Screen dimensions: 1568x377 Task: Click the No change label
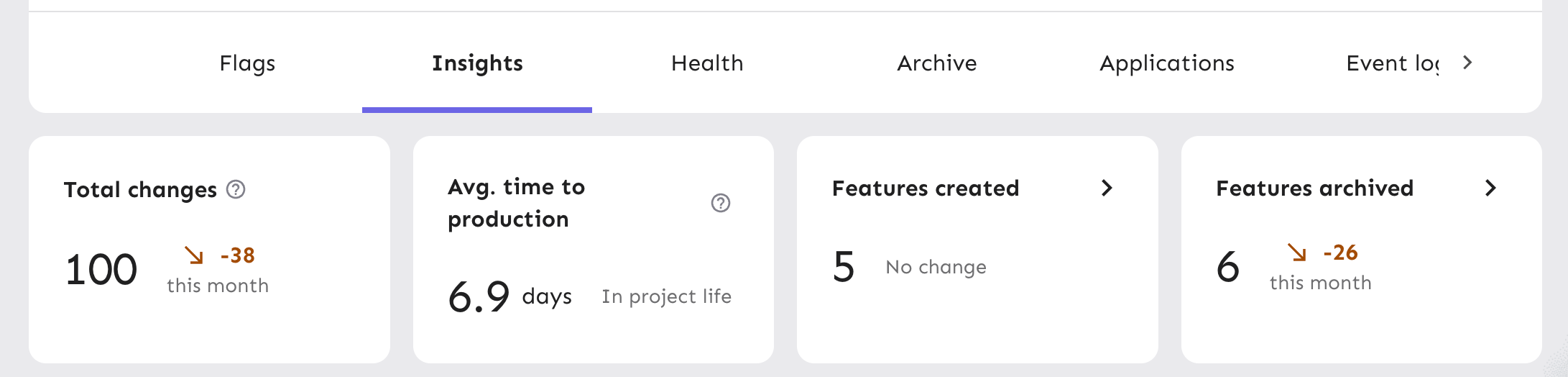tap(936, 267)
